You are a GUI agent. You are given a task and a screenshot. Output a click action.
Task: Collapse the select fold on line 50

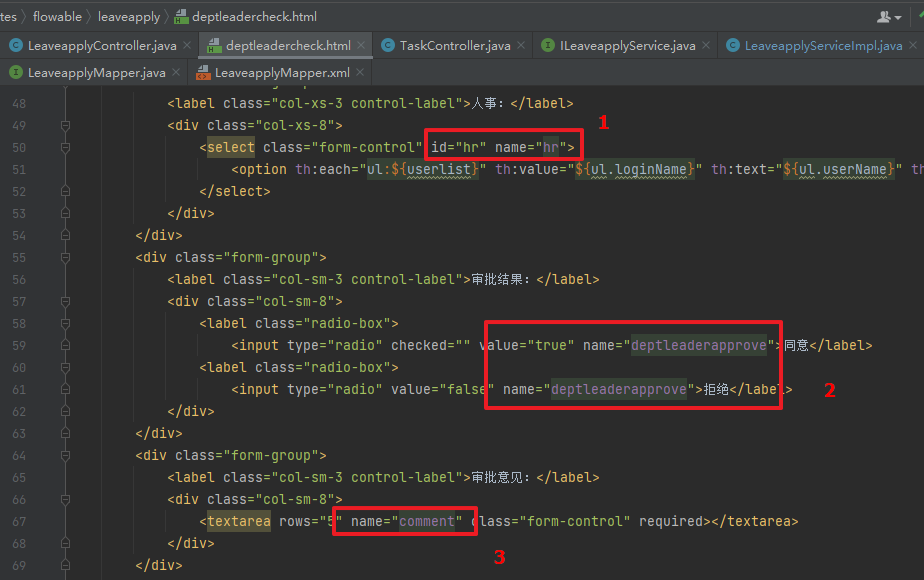(x=65, y=147)
